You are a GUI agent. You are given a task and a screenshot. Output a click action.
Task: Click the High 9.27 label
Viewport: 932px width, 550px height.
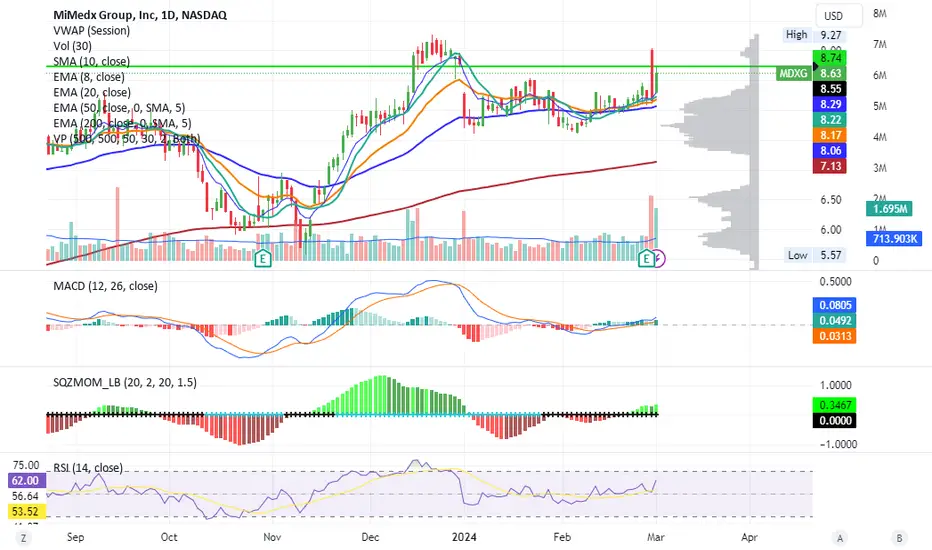pos(814,35)
